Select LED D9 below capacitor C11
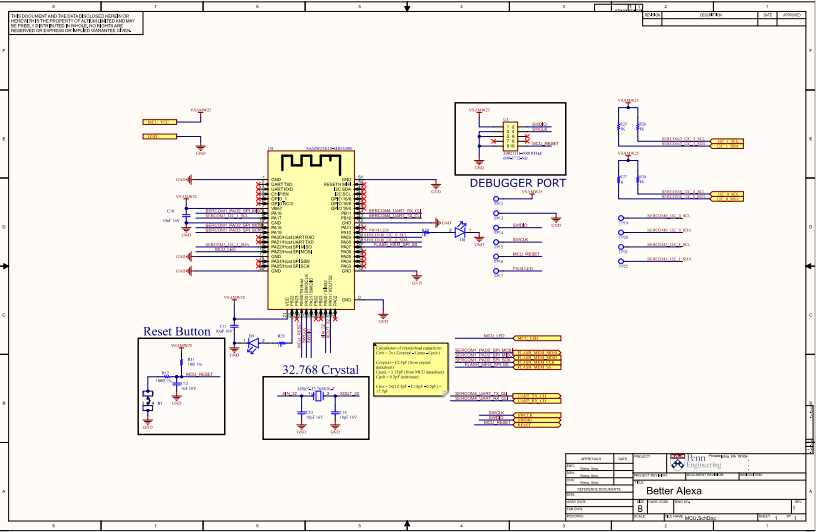This screenshot has width=816, height=532. pyautogui.click(x=253, y=344)
